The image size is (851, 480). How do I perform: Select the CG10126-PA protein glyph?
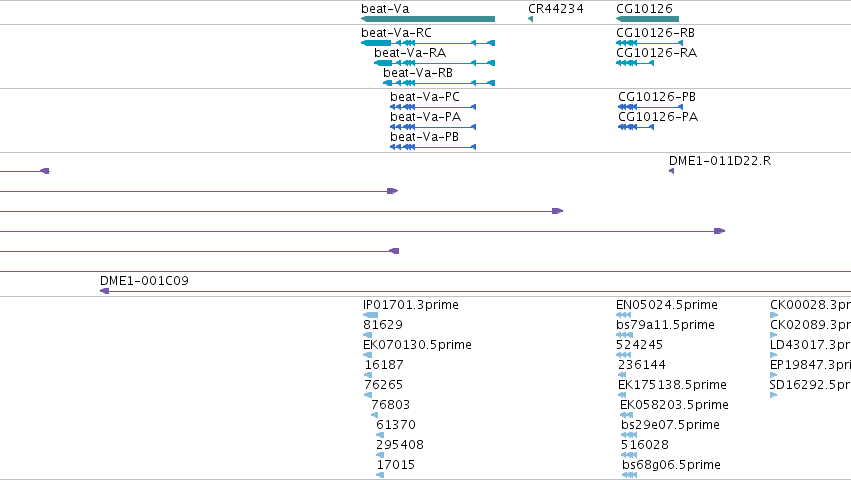click(x=636, y=127)
